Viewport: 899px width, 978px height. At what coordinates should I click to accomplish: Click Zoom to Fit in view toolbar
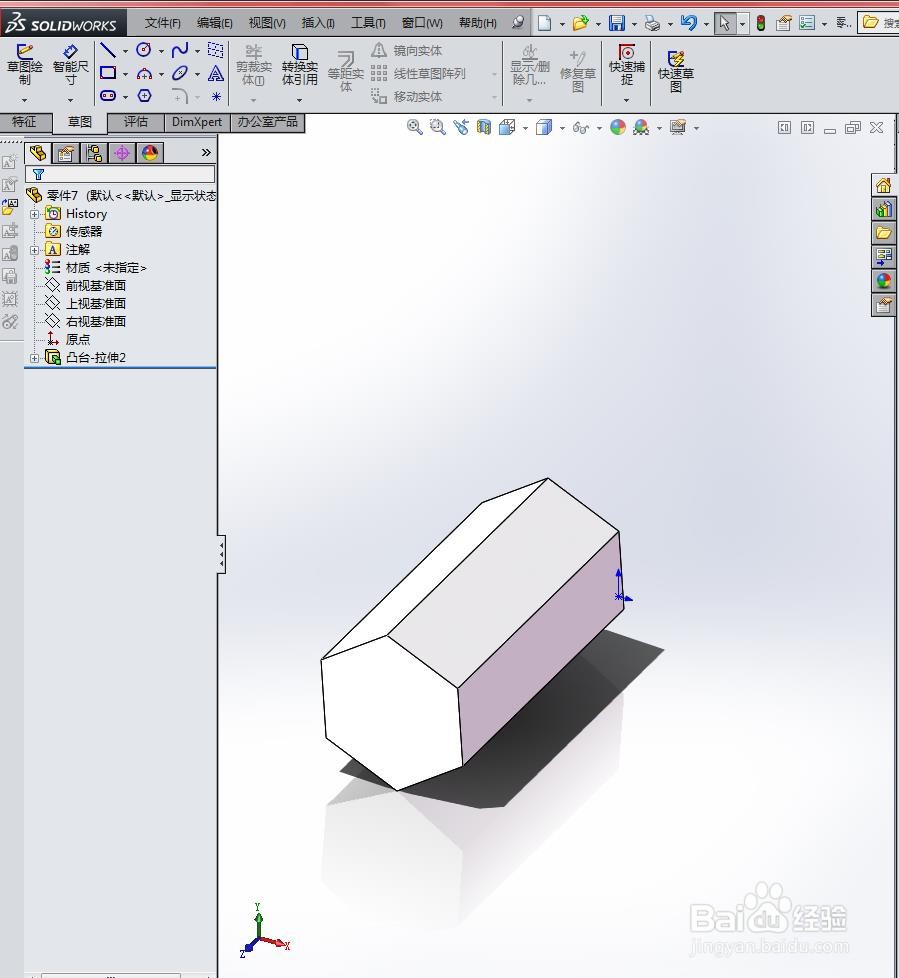[x=414, y=127]
